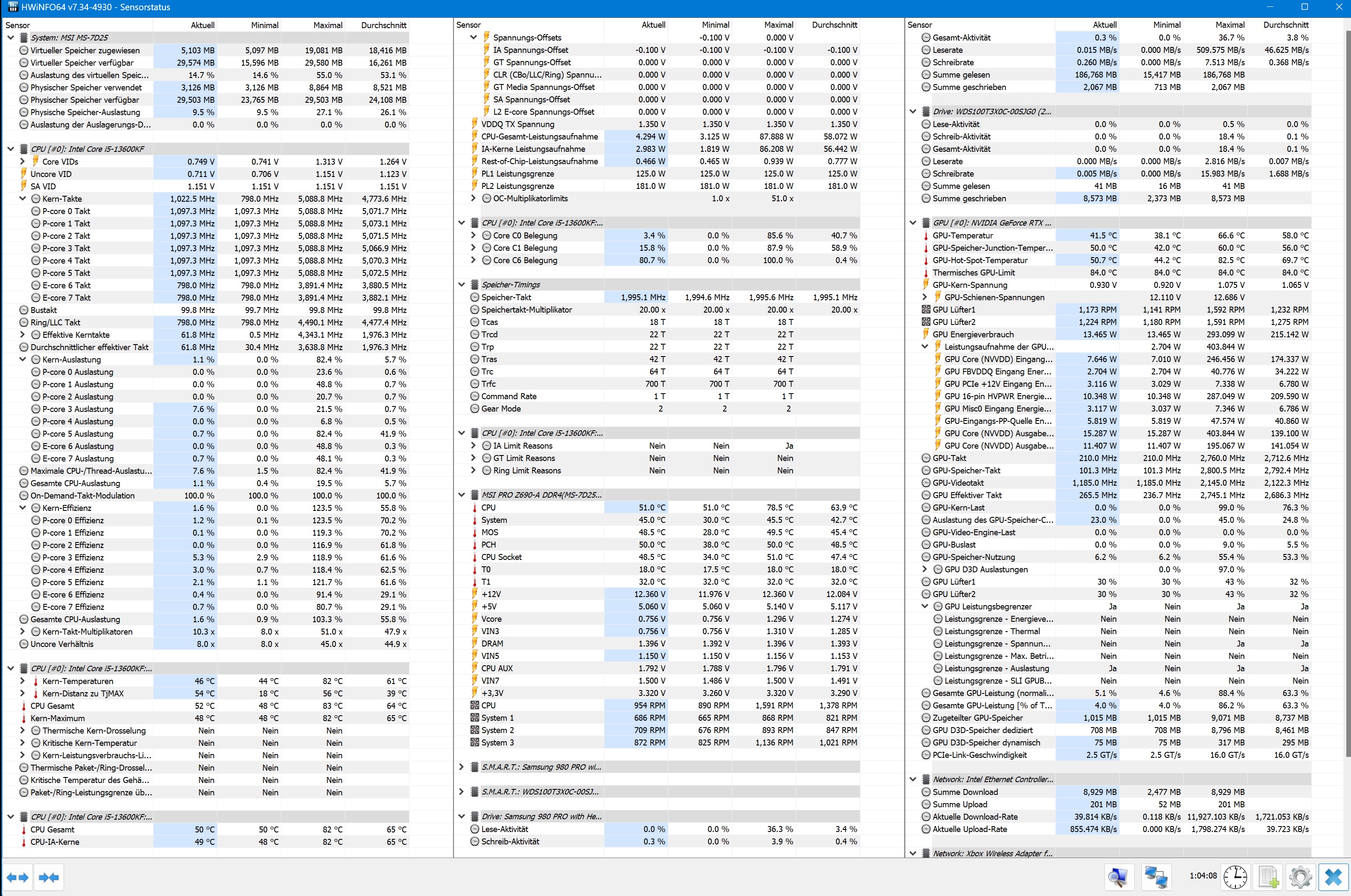The image size is (1351, 896).
Task: Collapse the Speicher-Timings section
Action: click(462, 284)
